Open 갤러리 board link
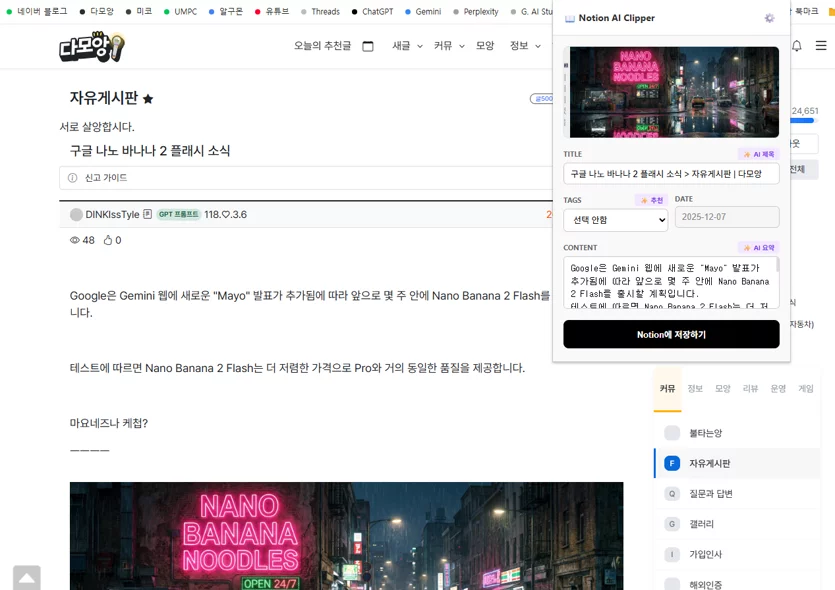 [x=701, y=524]
